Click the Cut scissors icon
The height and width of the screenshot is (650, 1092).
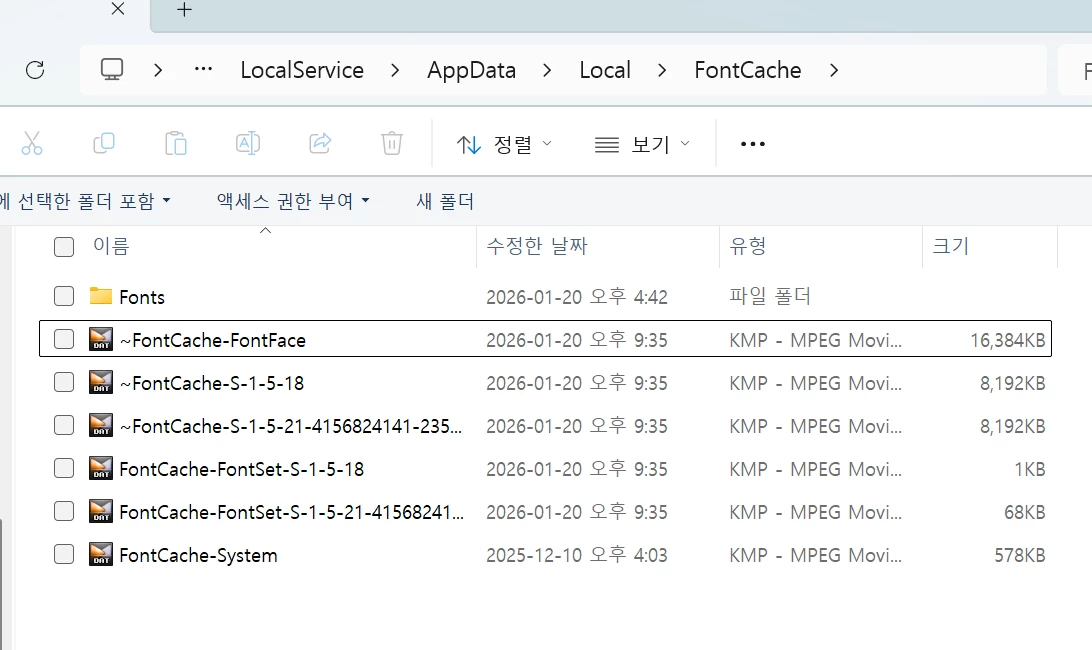pyautogui.click(x=31, y=144)
